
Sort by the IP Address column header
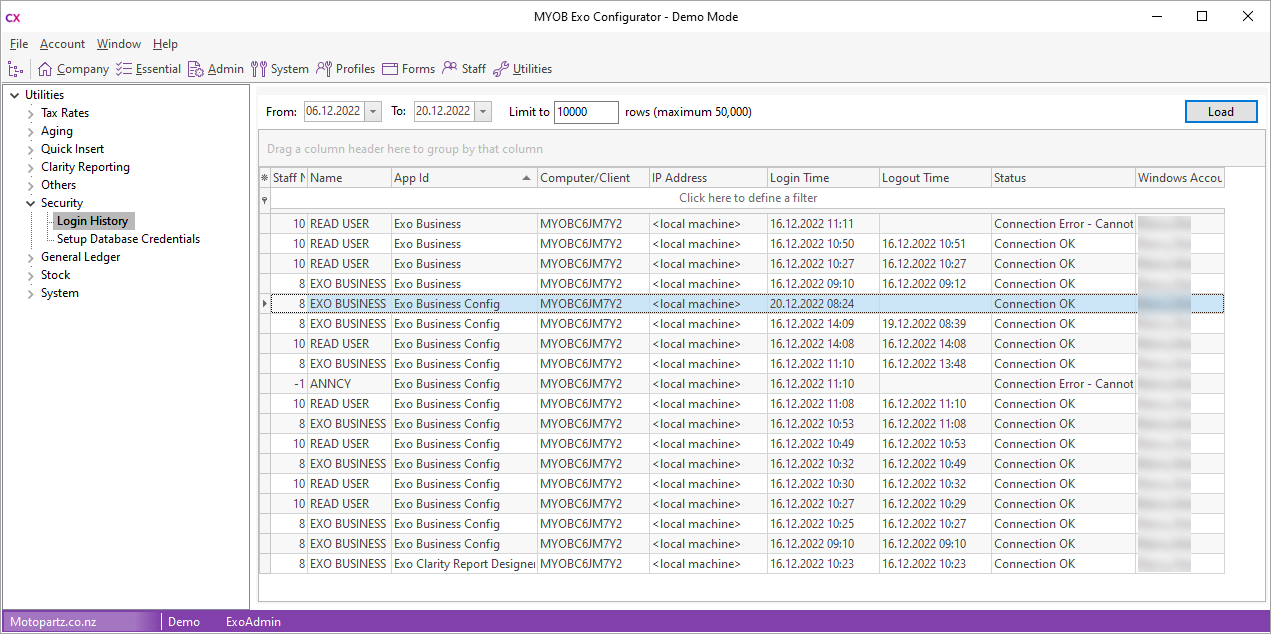[x=708, y=178]
